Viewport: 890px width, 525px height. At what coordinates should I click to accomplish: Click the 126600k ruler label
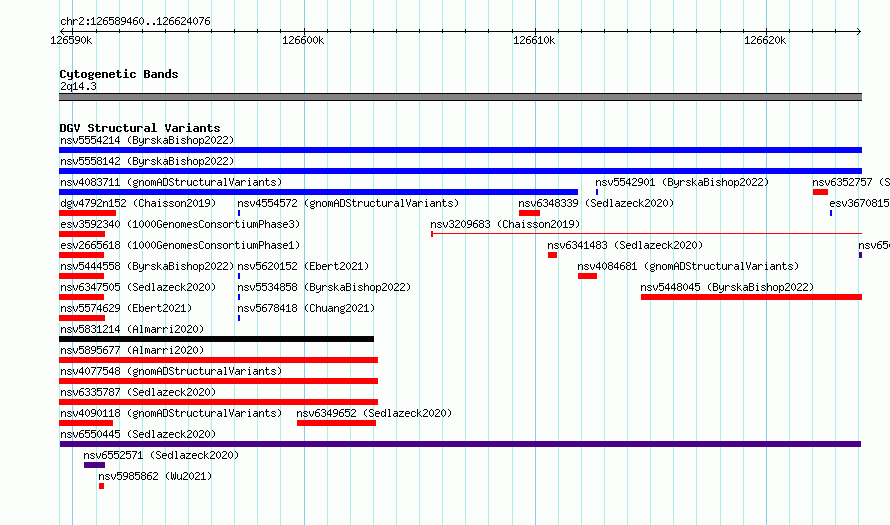click(303, 40)
